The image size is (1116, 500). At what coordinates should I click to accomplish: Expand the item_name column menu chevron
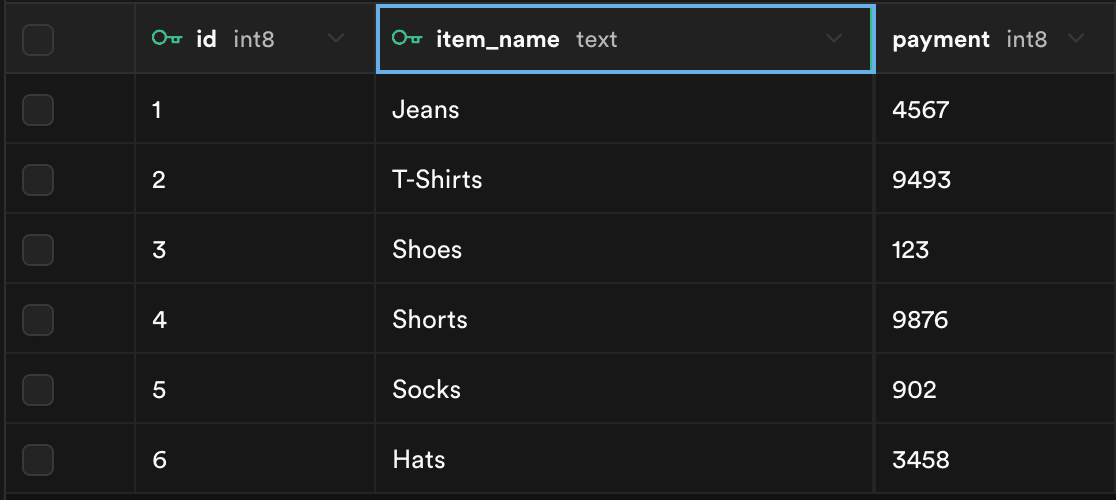(x=833, y=39)
